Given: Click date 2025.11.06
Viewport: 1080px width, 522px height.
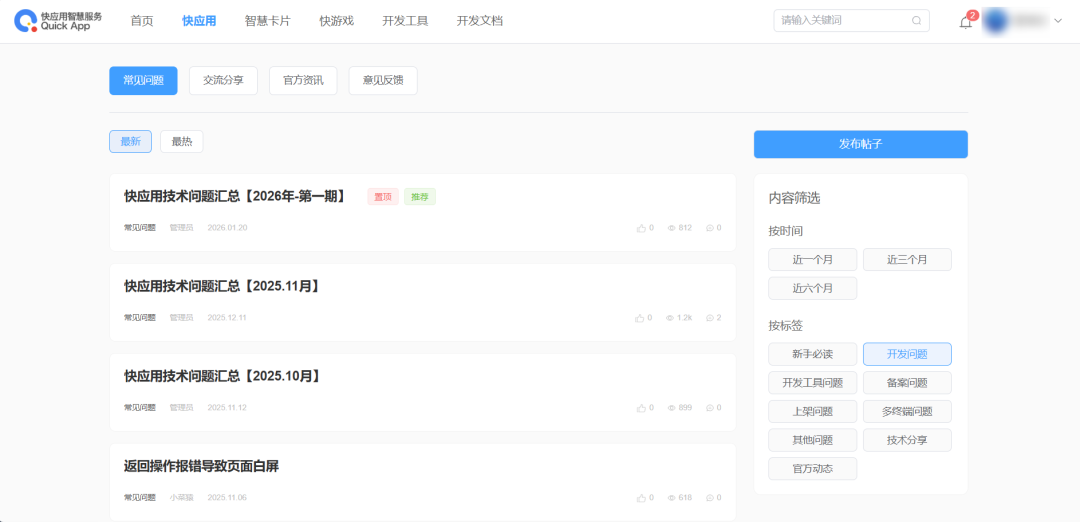Looking at the screenshot, I should [227, 497].
